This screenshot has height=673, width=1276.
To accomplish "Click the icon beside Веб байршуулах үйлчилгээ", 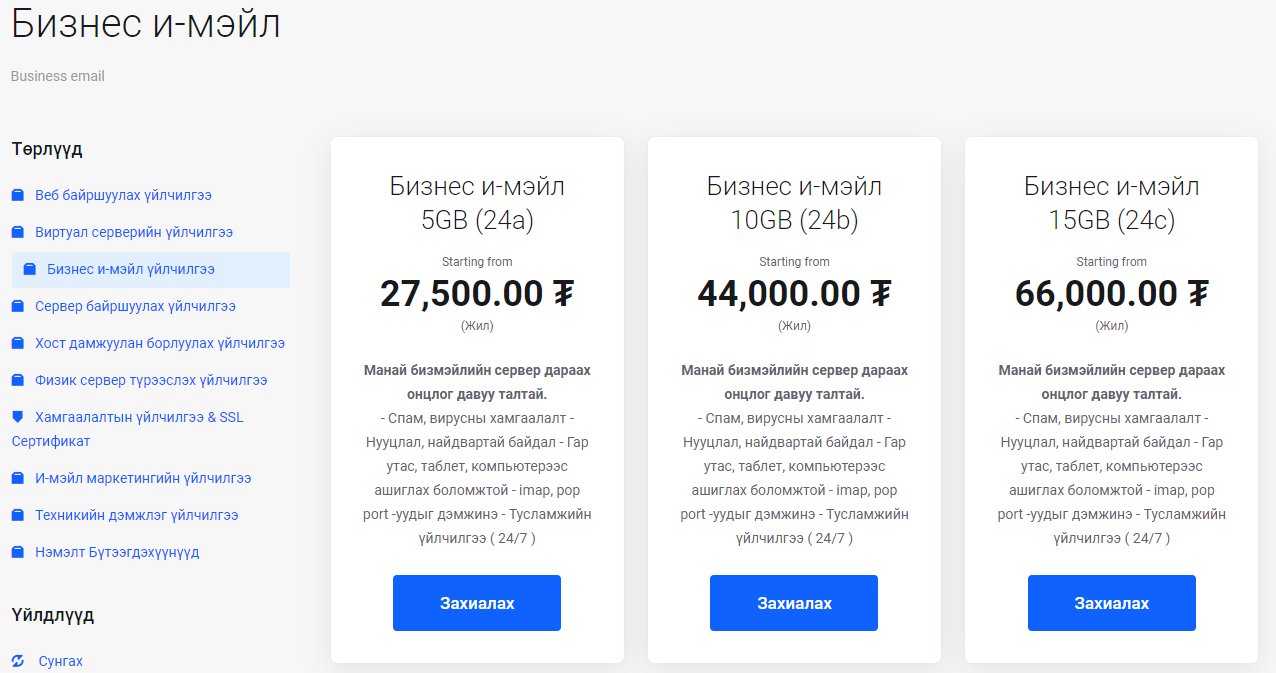I will (x=17, y=195).
